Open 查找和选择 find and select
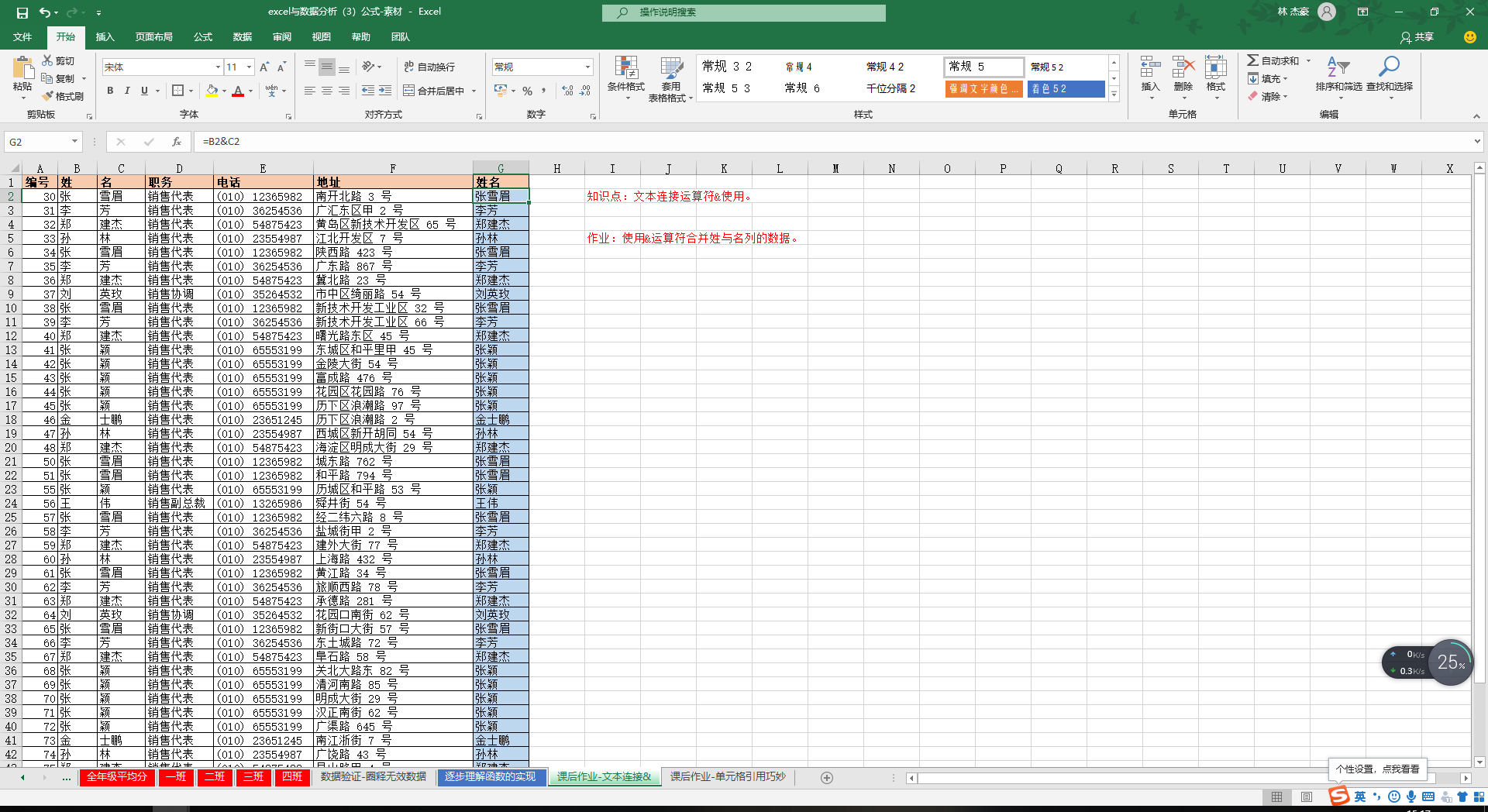 point(1390,77)
